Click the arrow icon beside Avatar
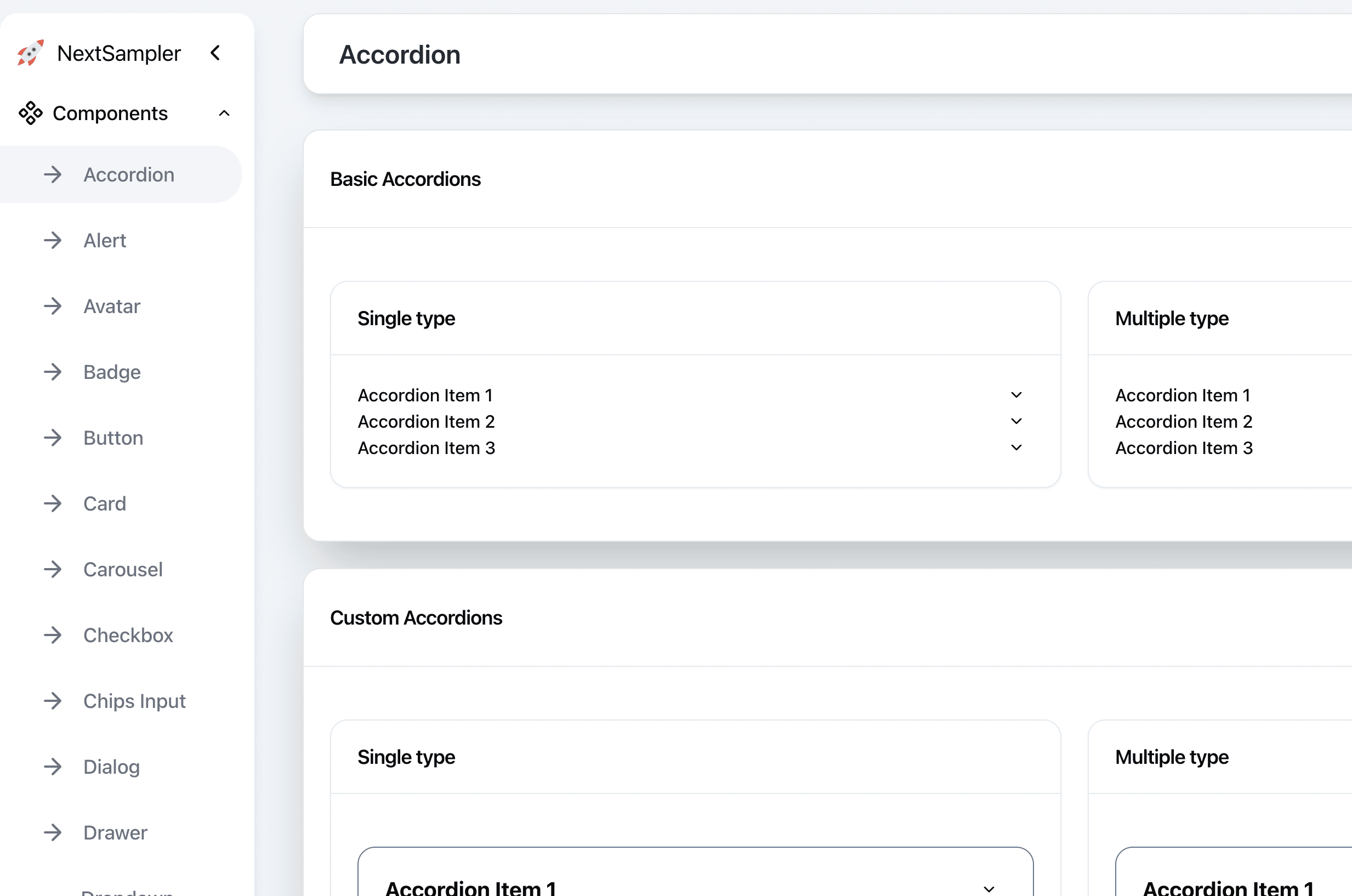Image resolution: width=1352 pixels, height=896 pixels. pos(53,307)
